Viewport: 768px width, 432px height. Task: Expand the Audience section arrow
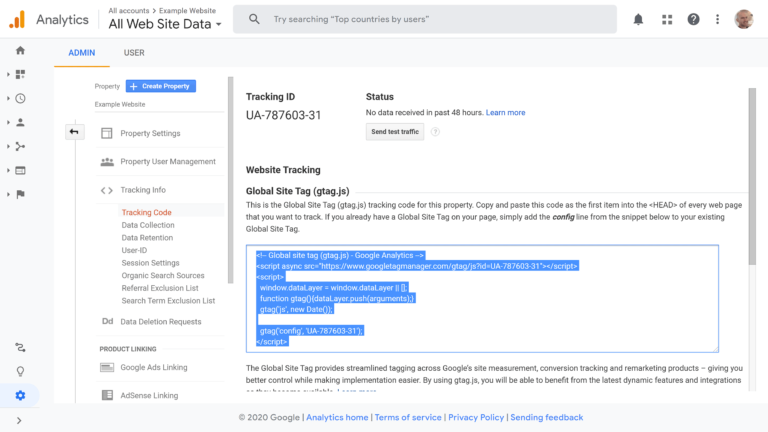point(8,122)
